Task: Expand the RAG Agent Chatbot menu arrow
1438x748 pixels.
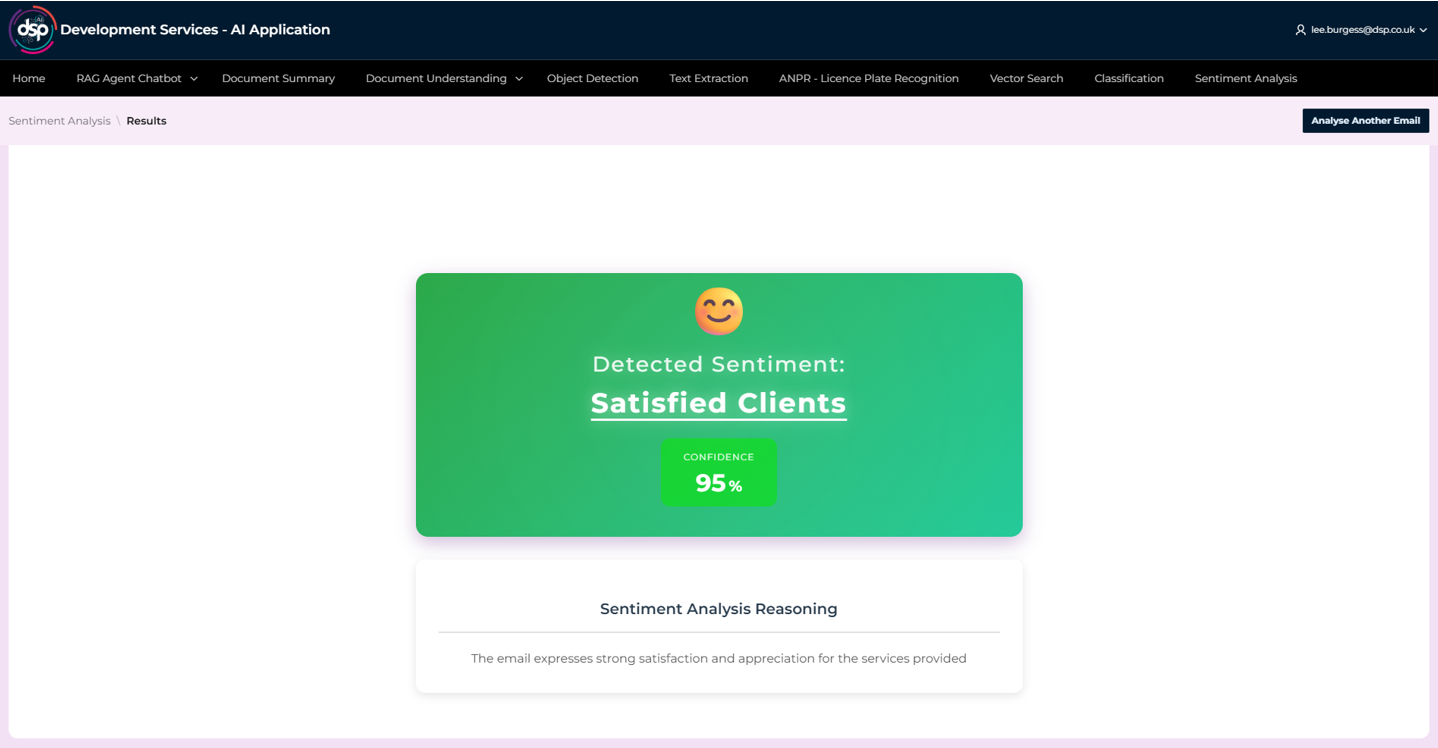Action: 194,79
